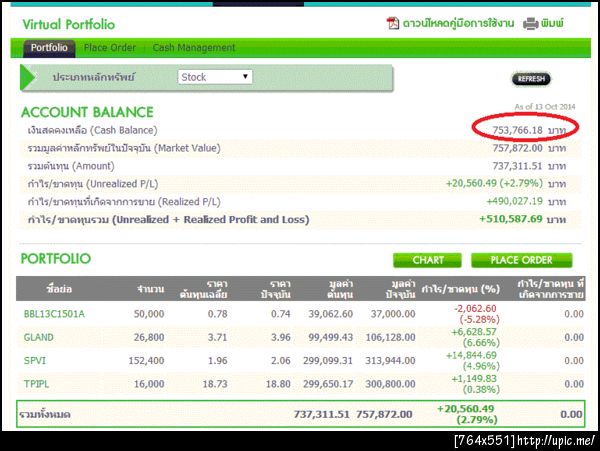The image size is (600, 451).
Task: Select the GLAND stock symbol
Action: click(39, 337)
